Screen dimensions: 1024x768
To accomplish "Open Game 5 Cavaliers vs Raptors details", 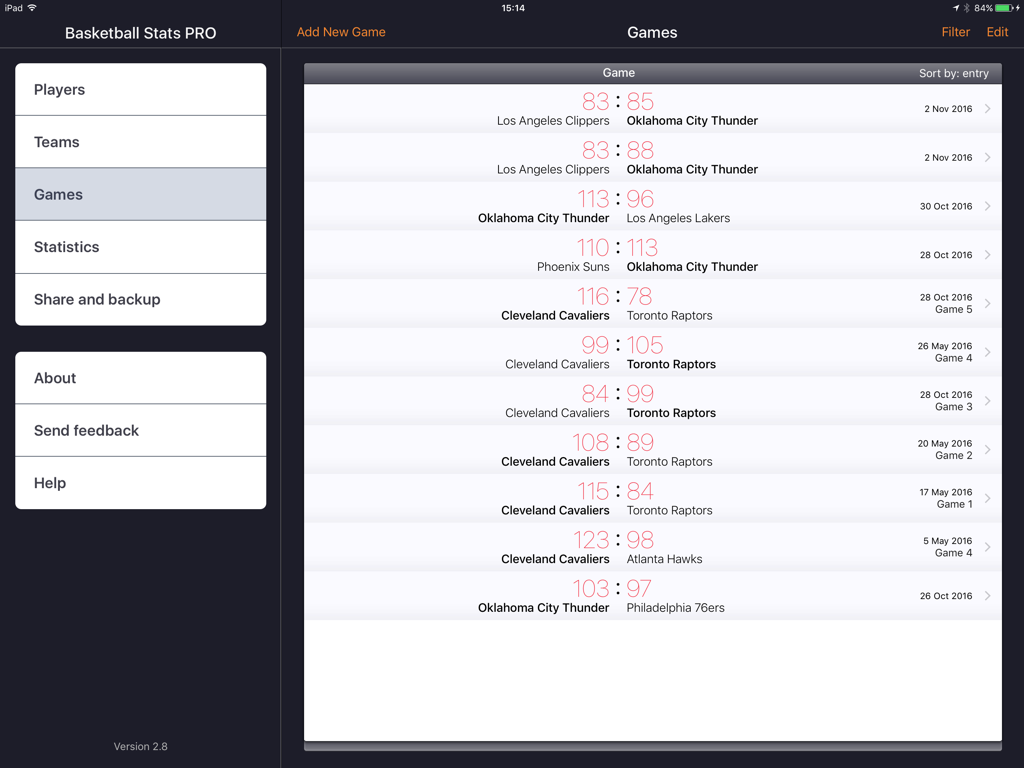I will click(652, 304).
